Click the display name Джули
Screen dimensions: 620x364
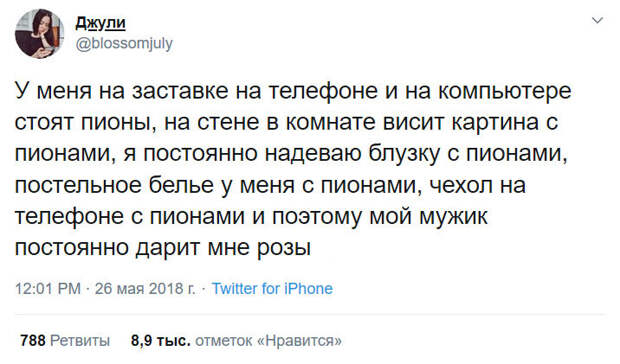(x=100, y=23)
